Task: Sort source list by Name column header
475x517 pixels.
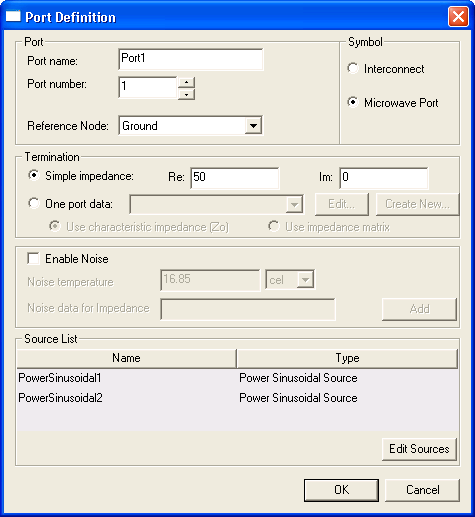Action: pyautogui.click(x=126, y=358)
